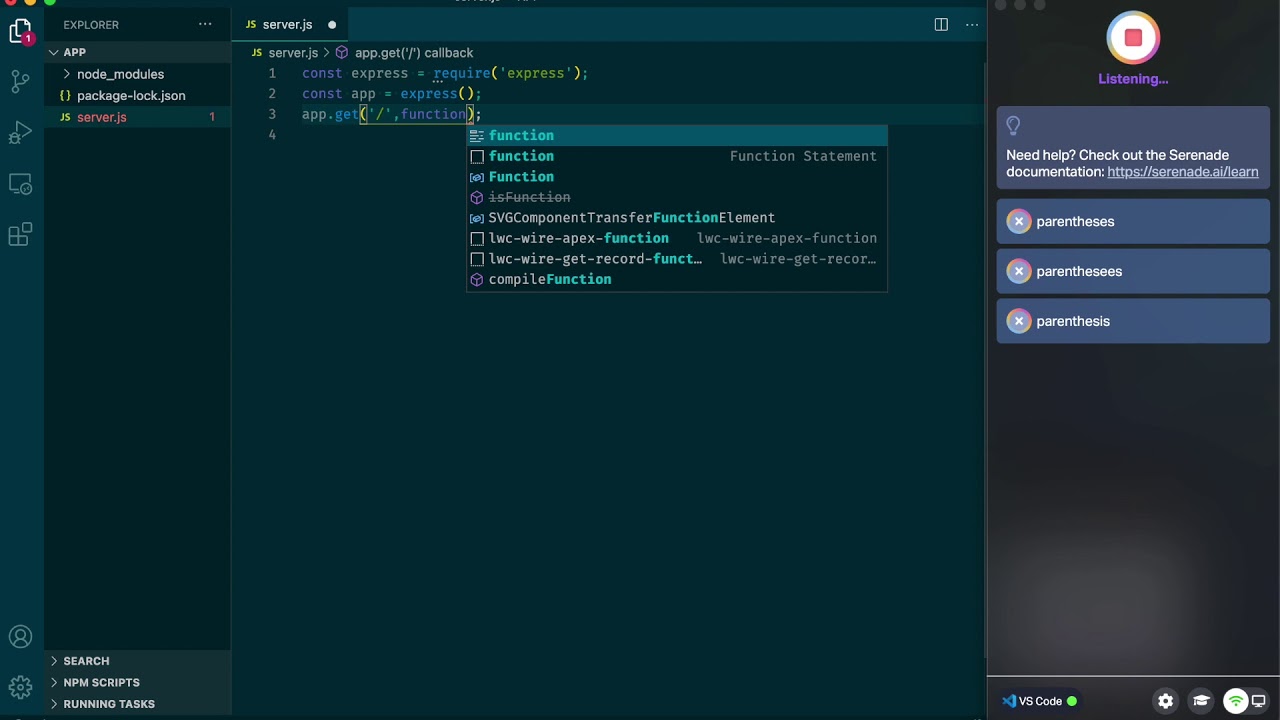Image resolution: width=1280 pixels, height=720 pixels.
Task: Open the Remote Explorer view
Action: pos(20,185)
